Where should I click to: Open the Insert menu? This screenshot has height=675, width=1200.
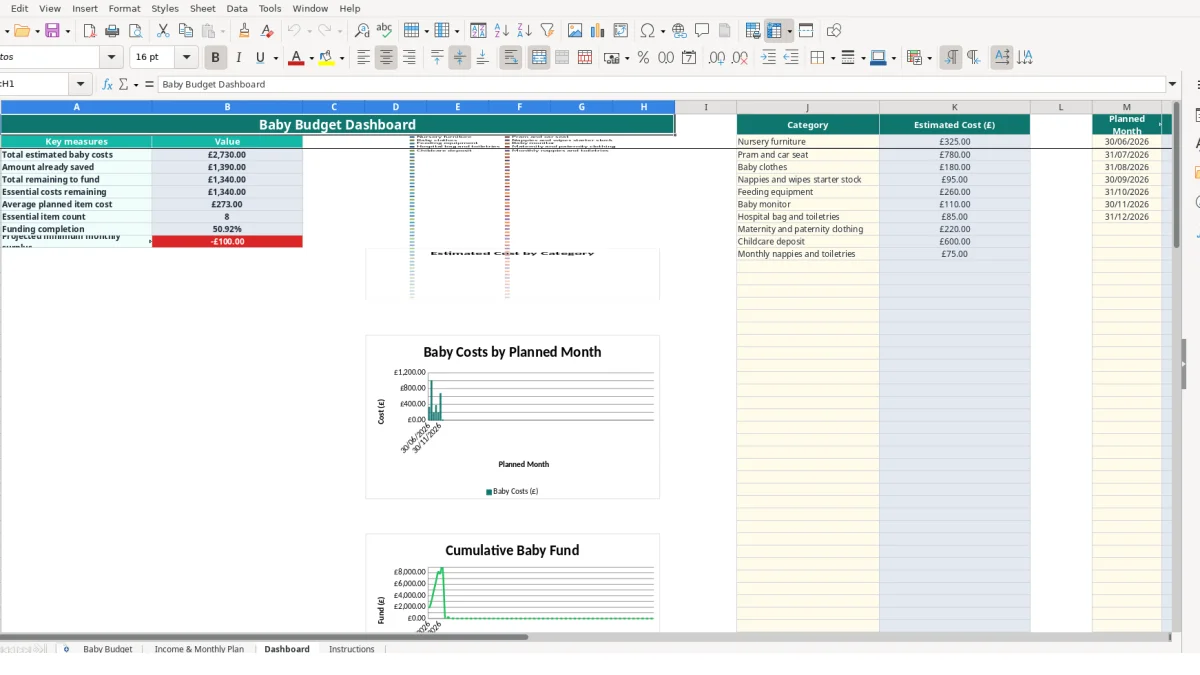tap(85, 8)
